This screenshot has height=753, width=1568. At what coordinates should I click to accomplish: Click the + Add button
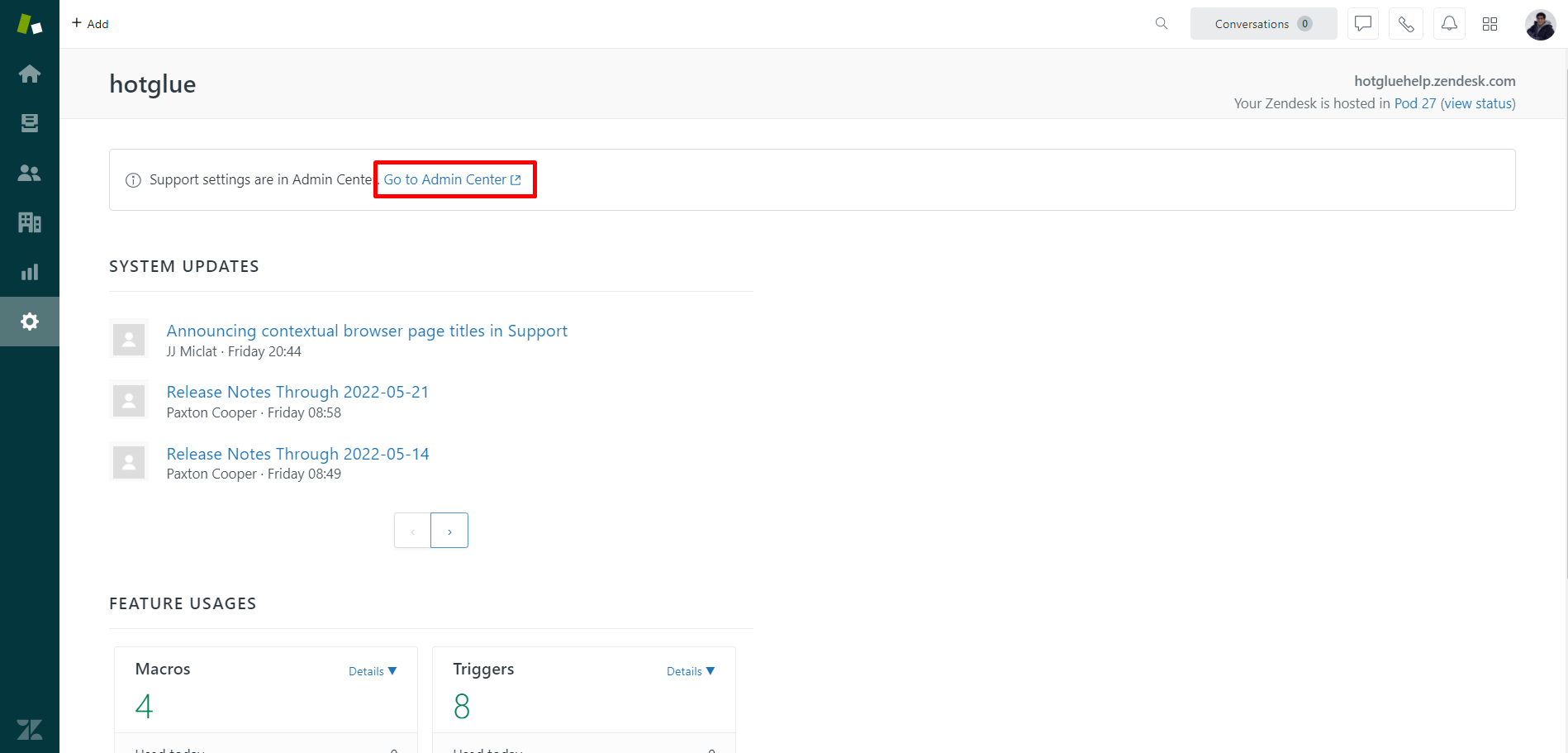pos(90,24)
